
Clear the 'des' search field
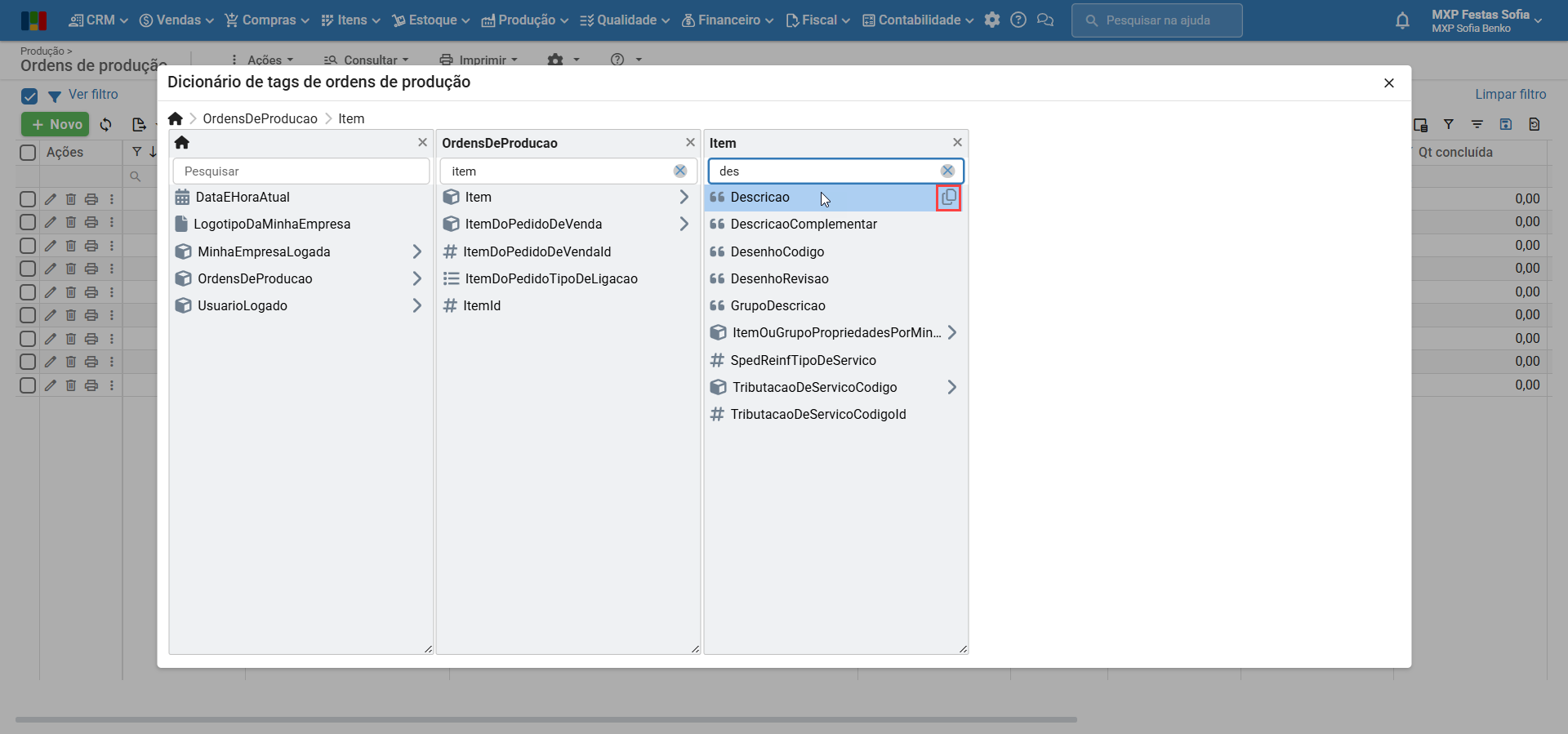click(x=947, y=171)
